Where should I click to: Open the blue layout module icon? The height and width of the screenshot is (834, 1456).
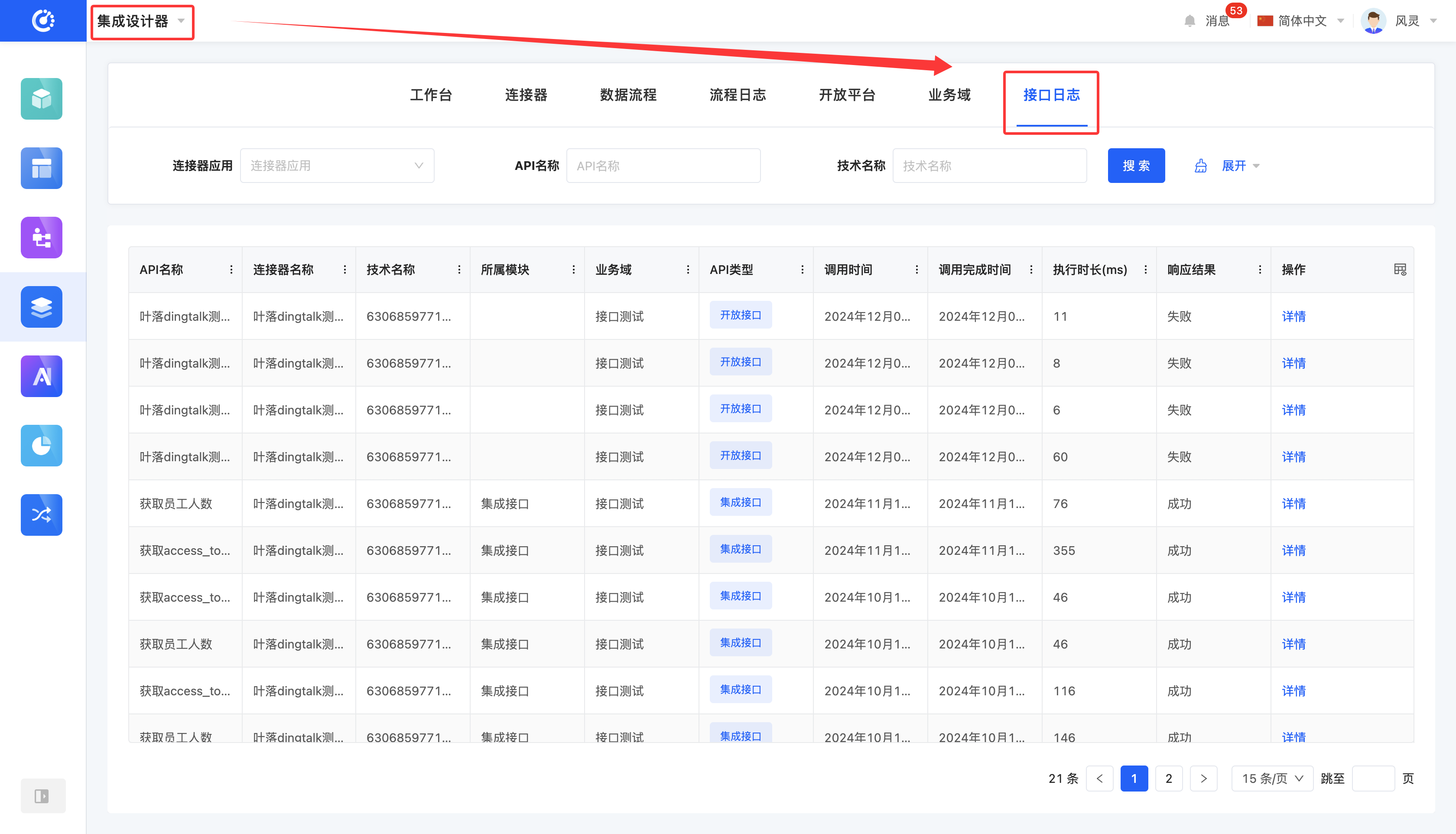coord(41,168)
